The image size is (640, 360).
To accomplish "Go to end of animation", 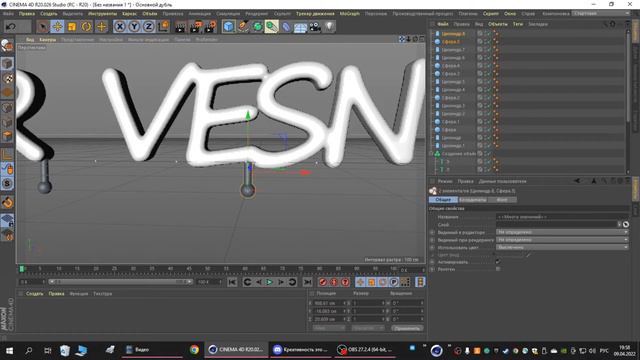I will click(x=308, y=282).
